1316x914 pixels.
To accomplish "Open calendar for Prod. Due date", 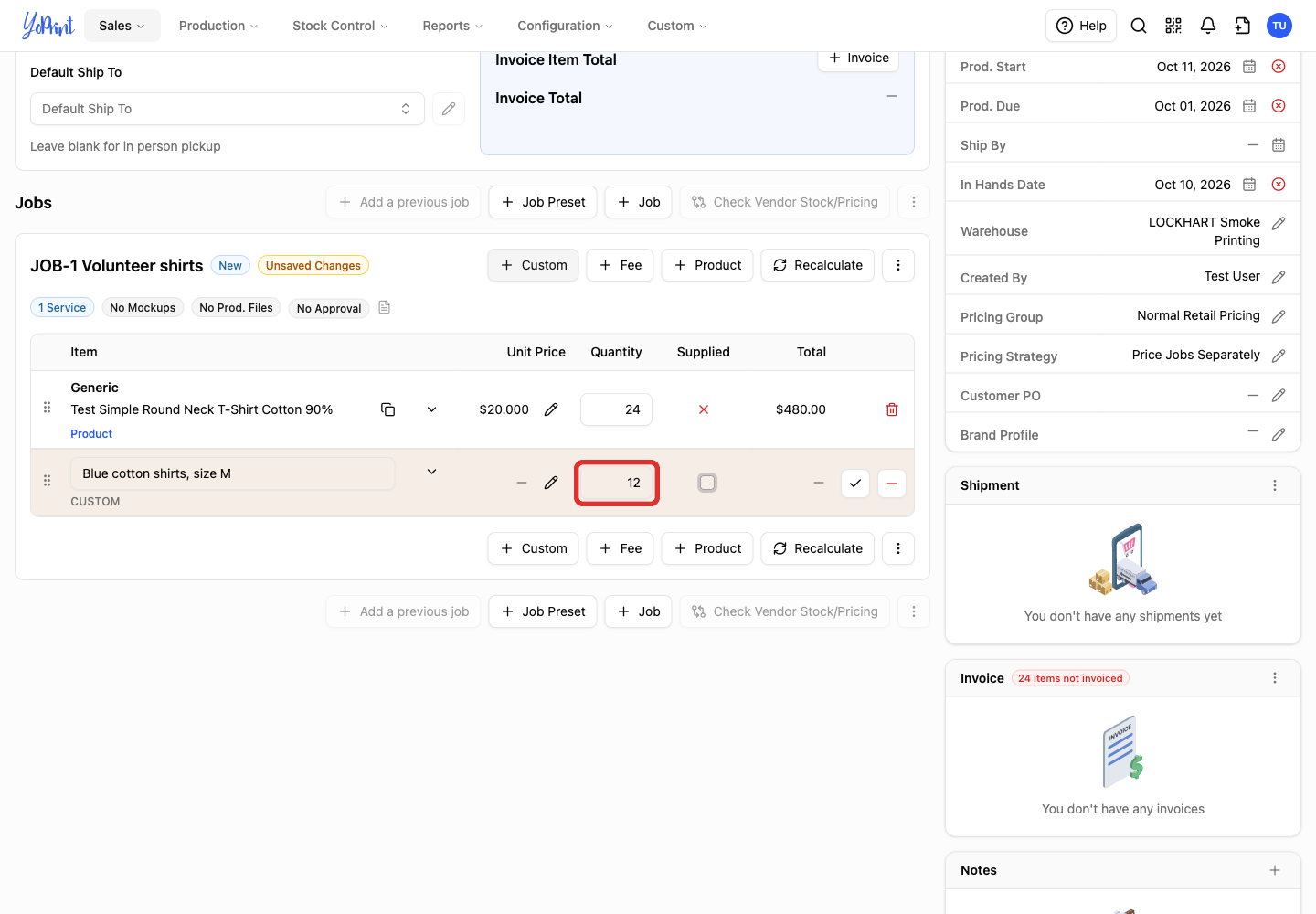I will tap(1249, 106).
